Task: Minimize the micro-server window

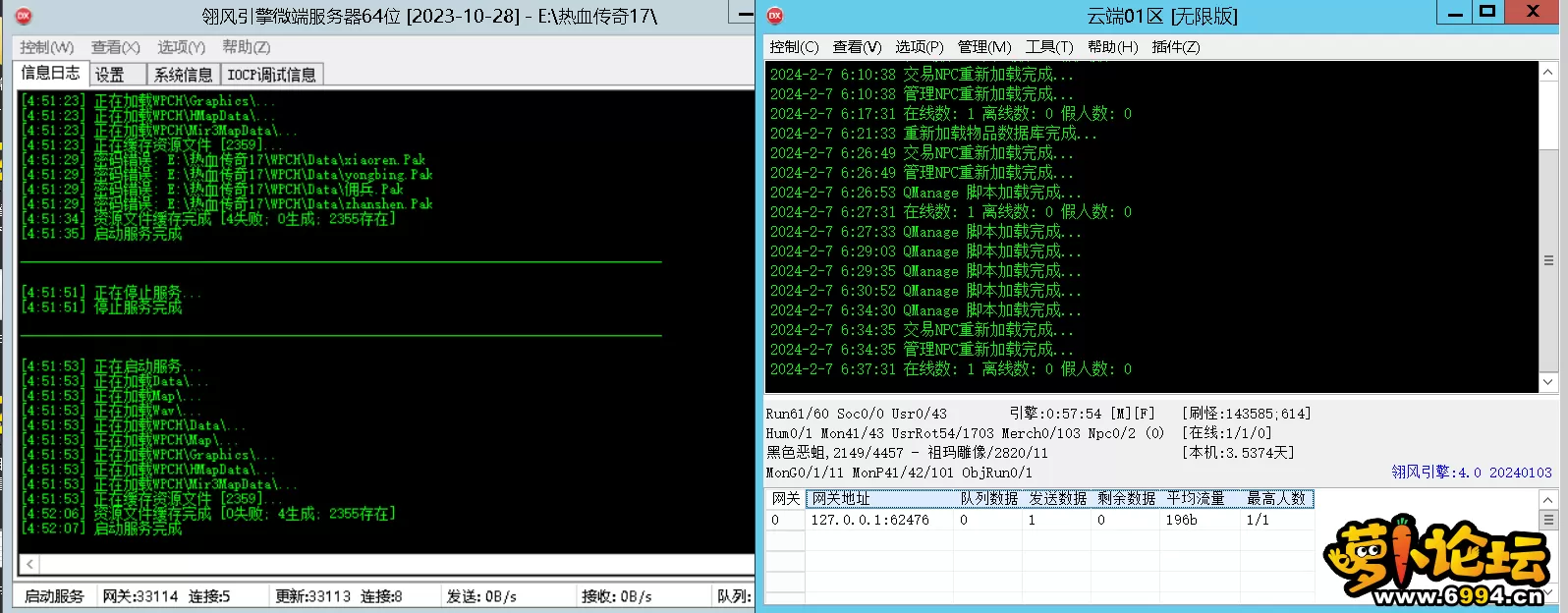Action: tap(745, 13)
